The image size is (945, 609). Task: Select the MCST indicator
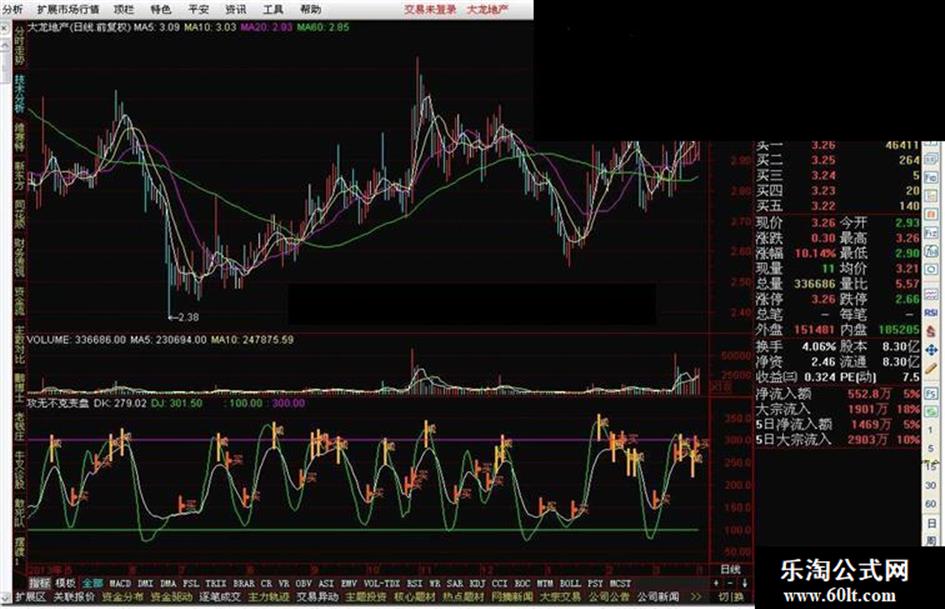pos(620,583)
